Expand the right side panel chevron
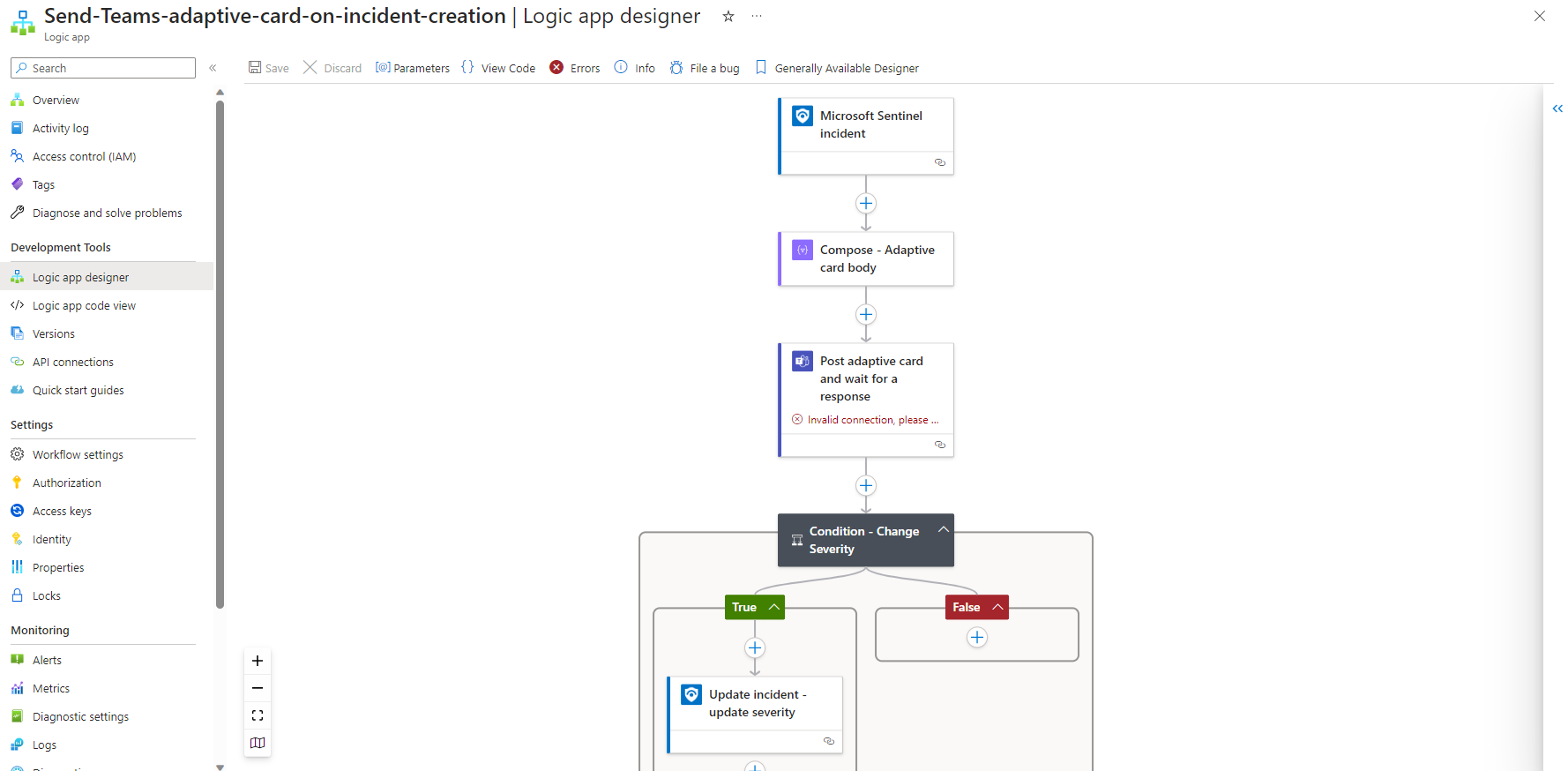Viewport: 1568px width, 771px height. point(1557,109)
